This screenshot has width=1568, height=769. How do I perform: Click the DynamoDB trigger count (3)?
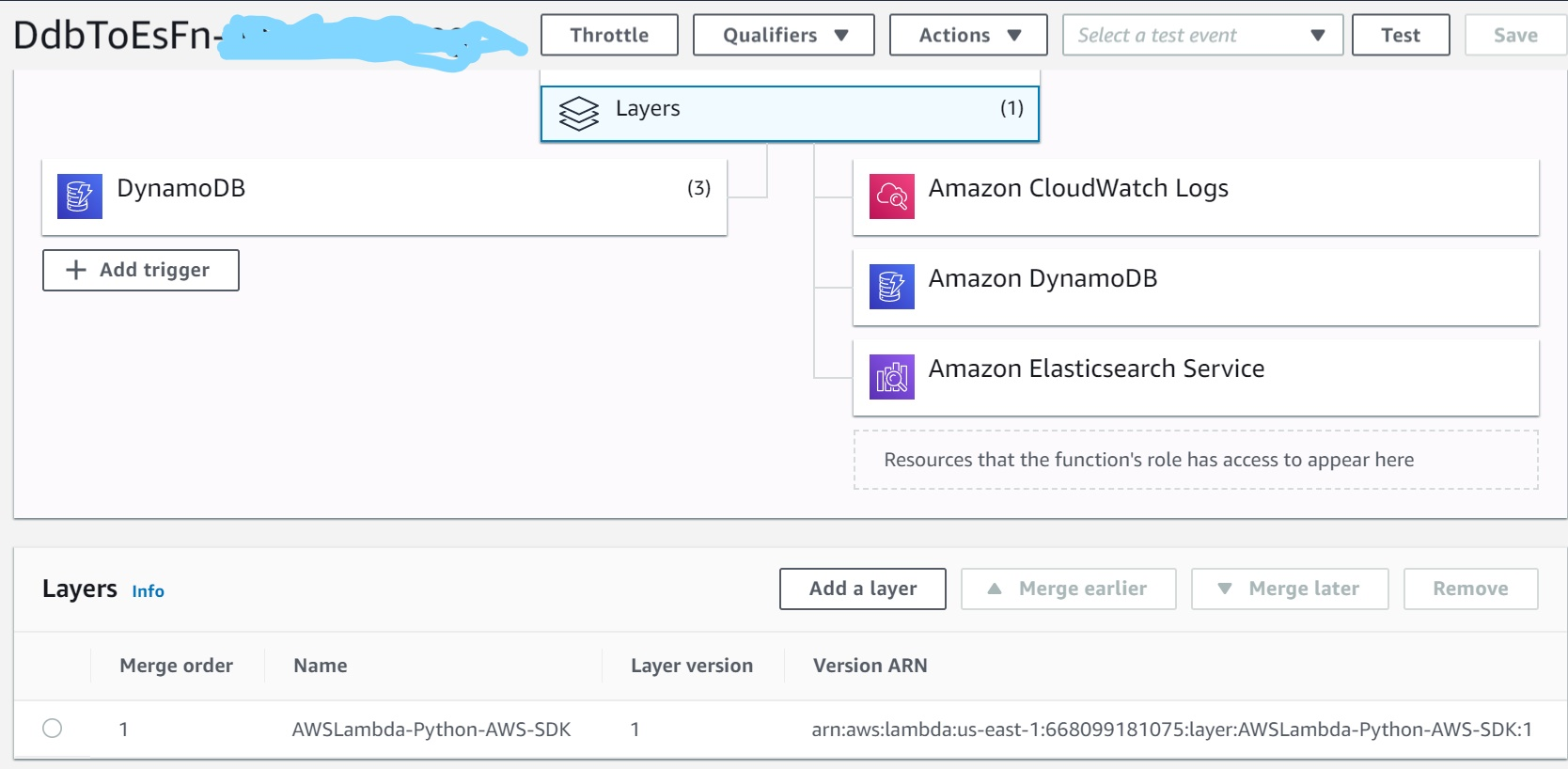click(698, 188)
